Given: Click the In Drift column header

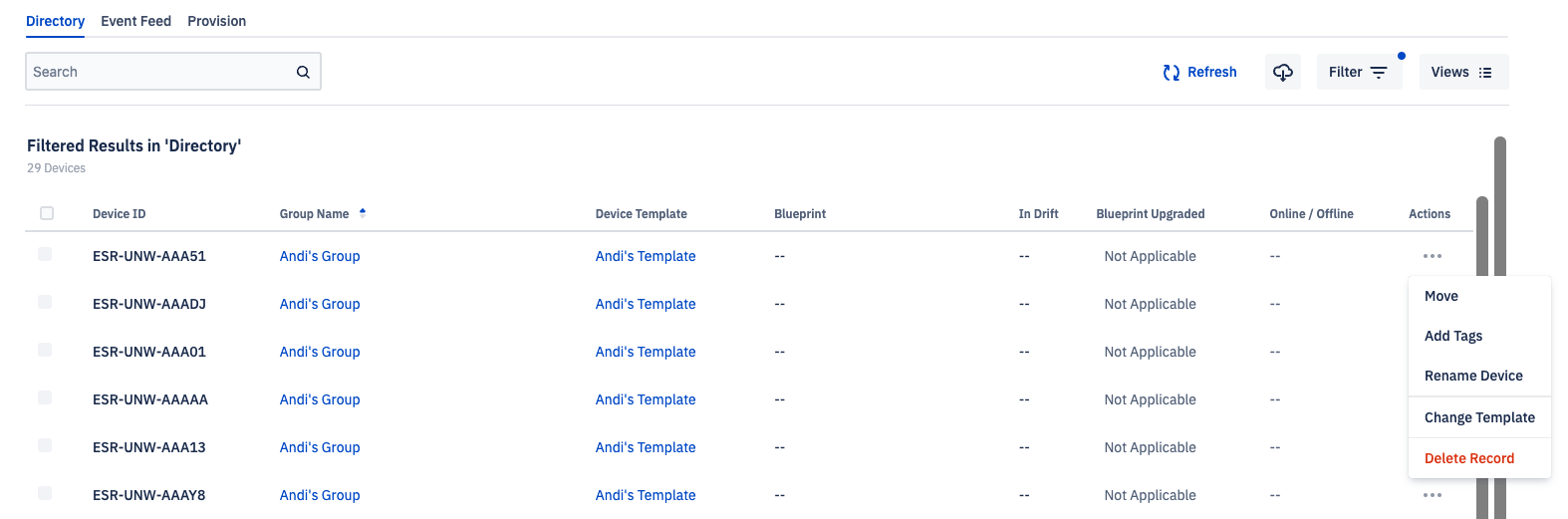Looking at the screenshot, I should [1038, 213].
